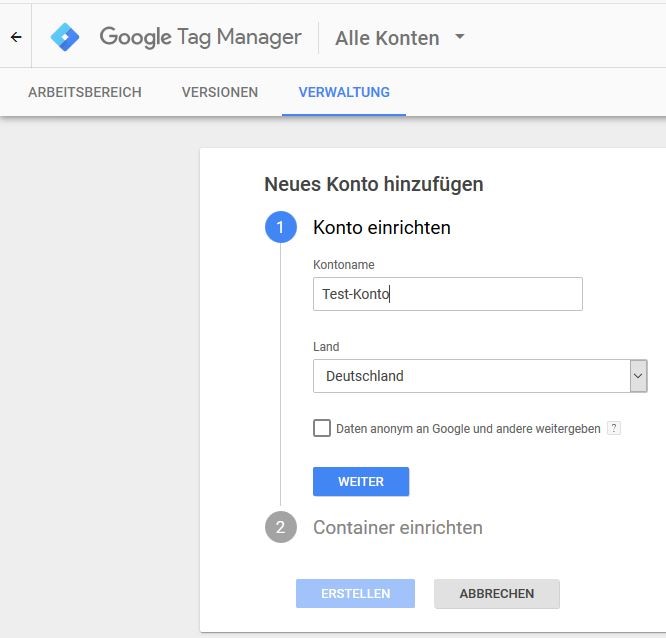666x638 pixels.
Task: Open the Versionen tab
Action: pos(220,92)
